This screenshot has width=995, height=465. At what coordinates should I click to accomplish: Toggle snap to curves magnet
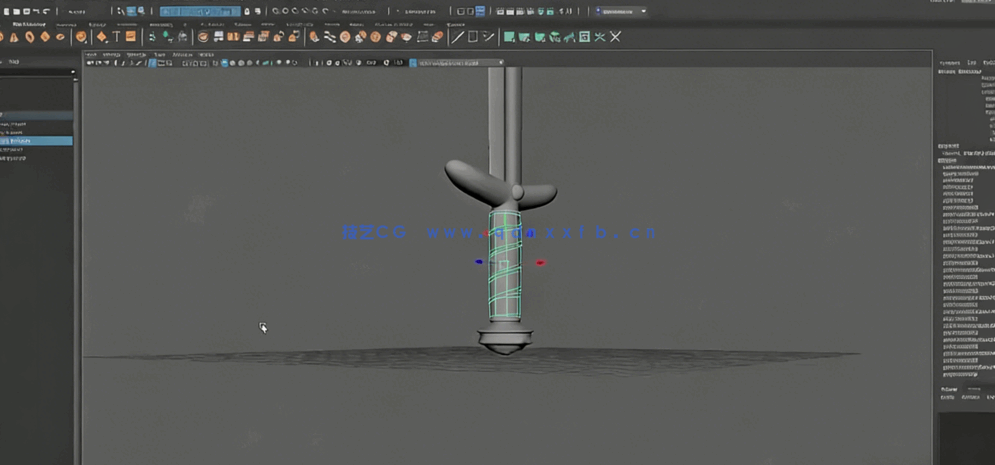(x=285, y=11)
